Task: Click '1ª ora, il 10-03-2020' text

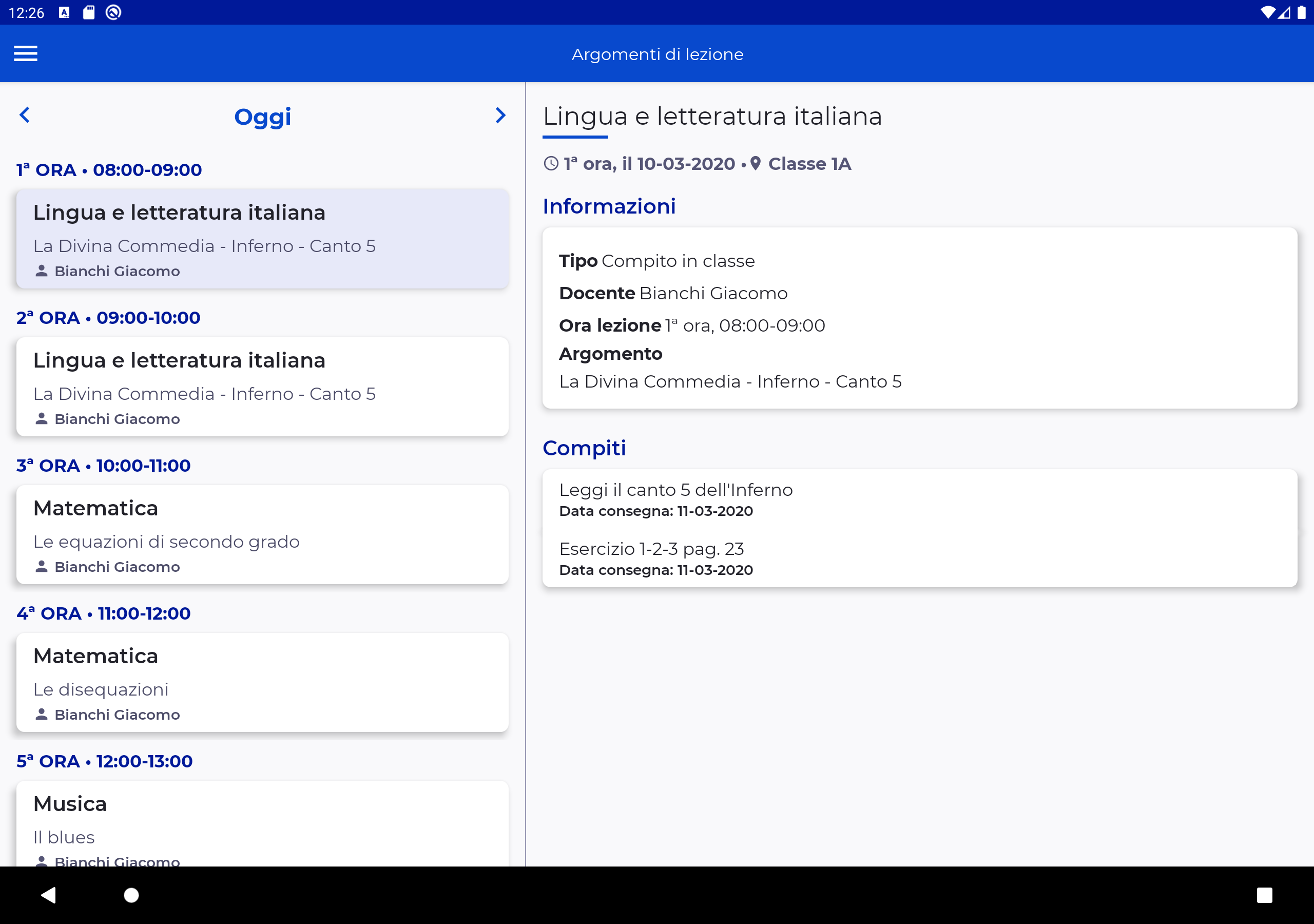Action: tap(650, 164)
